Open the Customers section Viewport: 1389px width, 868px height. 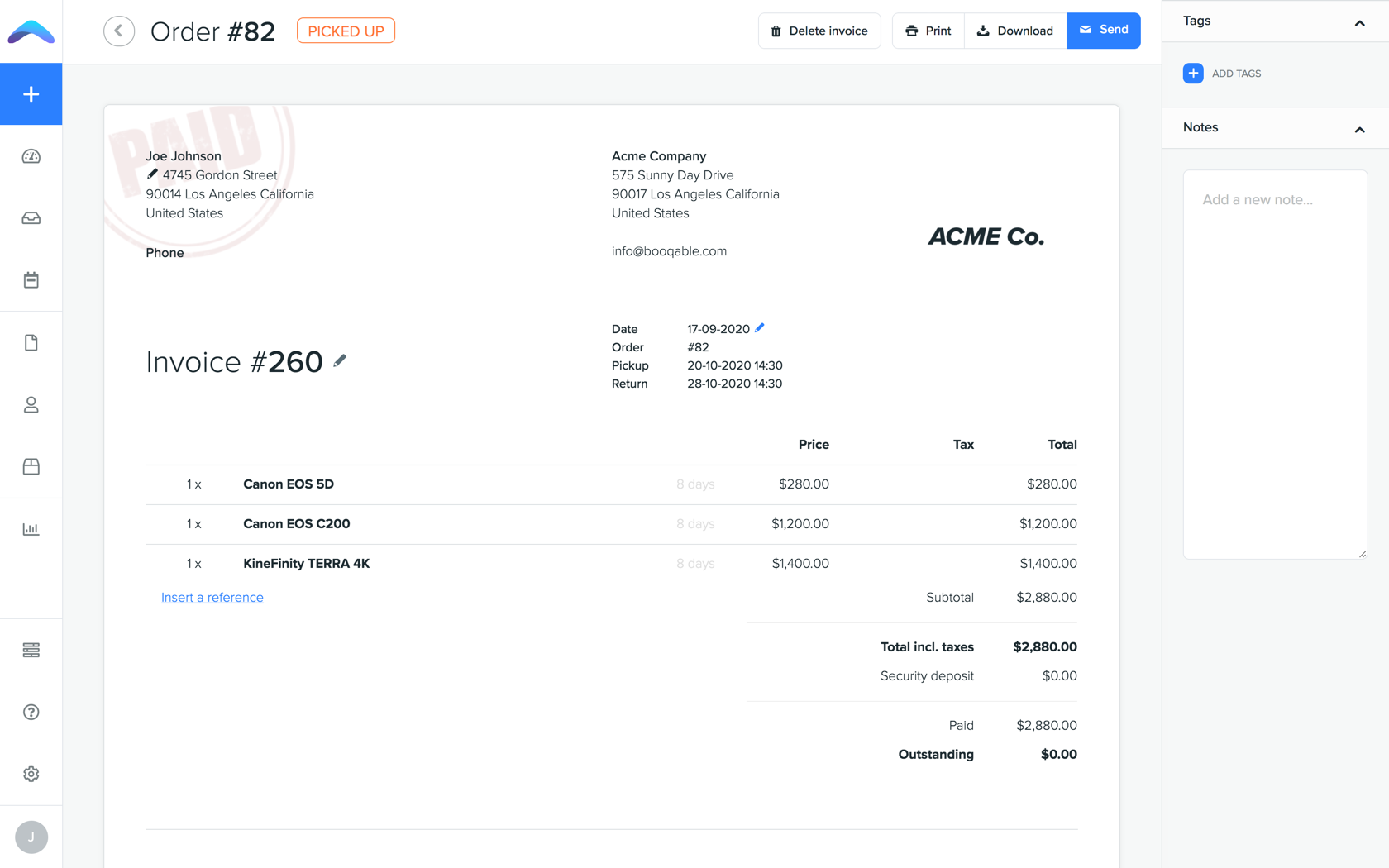31,405
